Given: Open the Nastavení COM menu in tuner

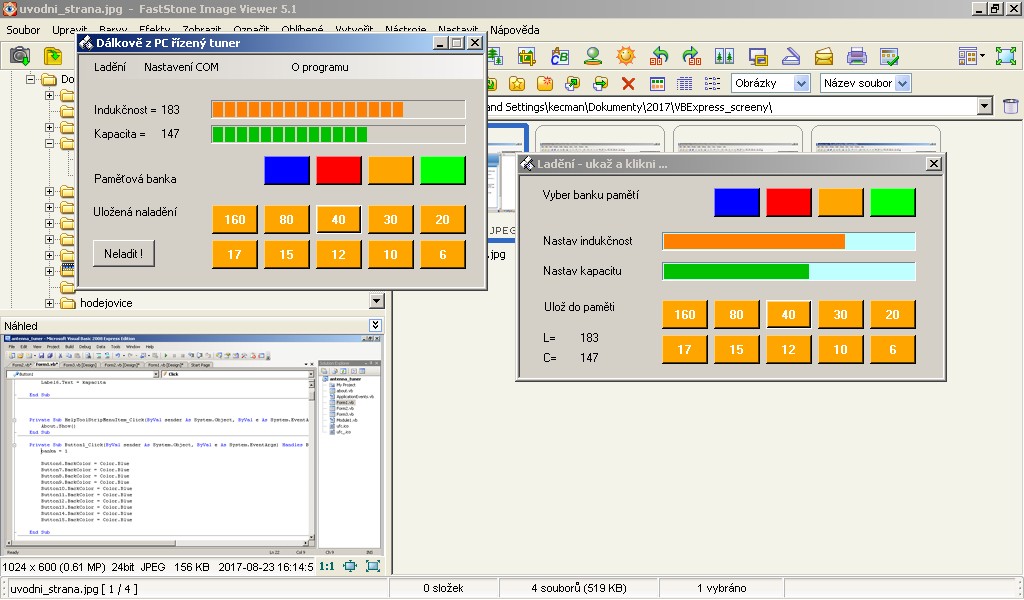Looking at the screenshot, I should [181, 67].
